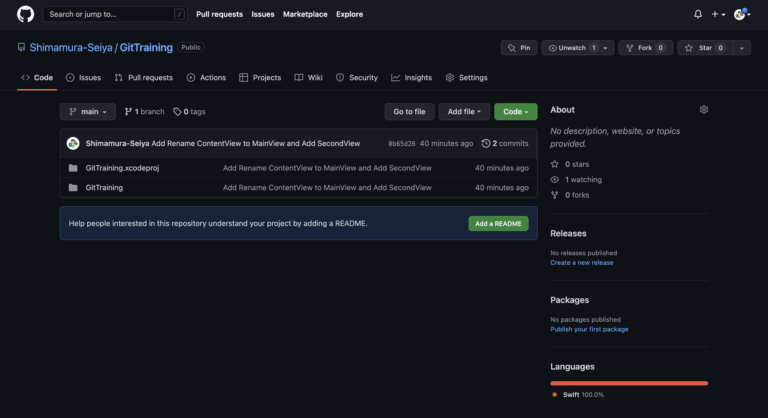Click the commit author avatar for Shimamura-Seiya
Image resolution: width=768 pixels, height=418 pixels.
coord(73,143)
